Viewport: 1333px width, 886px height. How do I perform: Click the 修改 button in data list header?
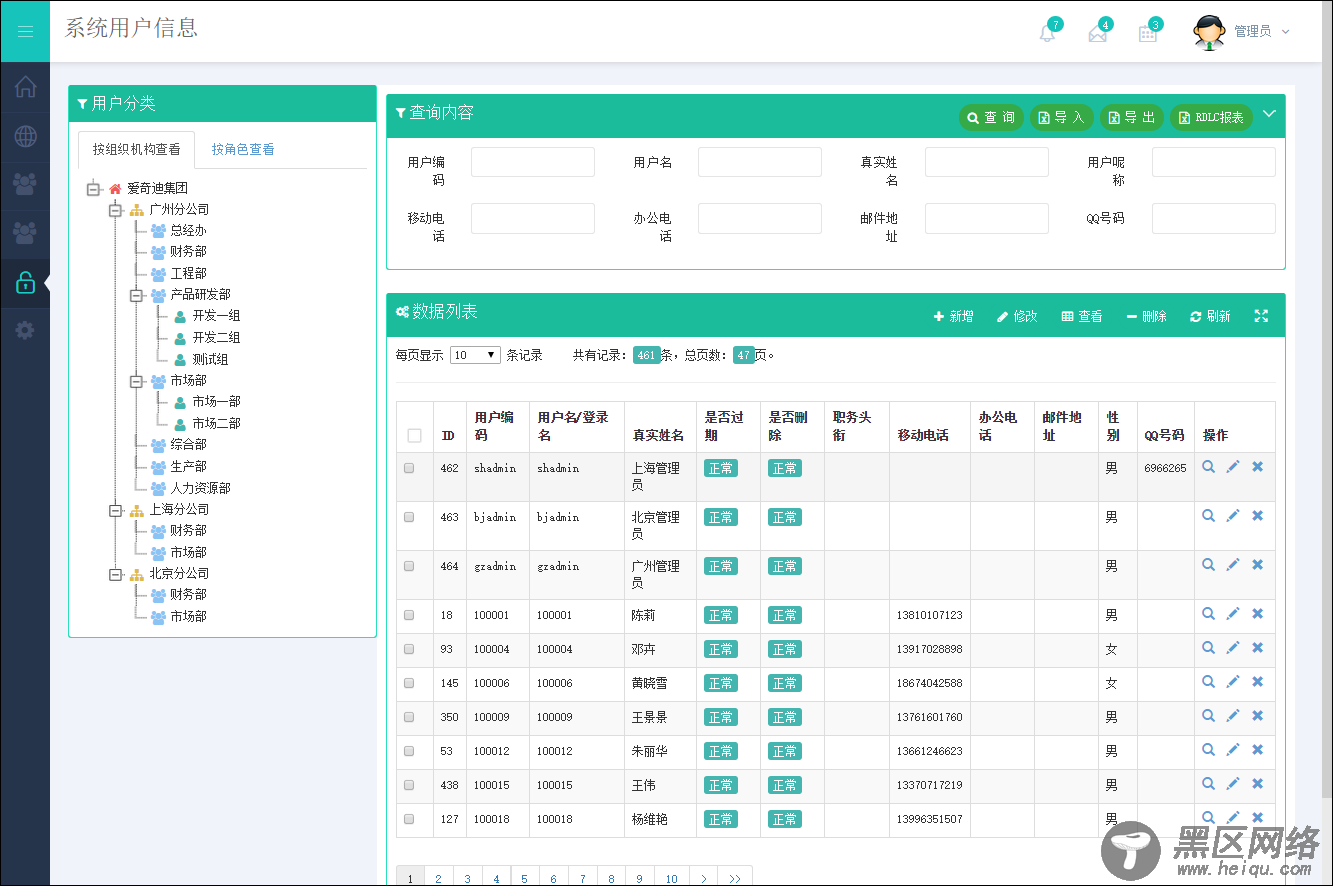tap(1017, 316)
